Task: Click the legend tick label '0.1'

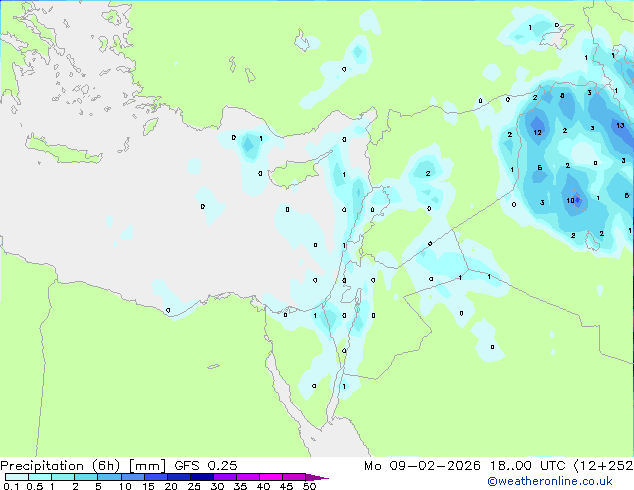Action: click(x=11, y=486)
